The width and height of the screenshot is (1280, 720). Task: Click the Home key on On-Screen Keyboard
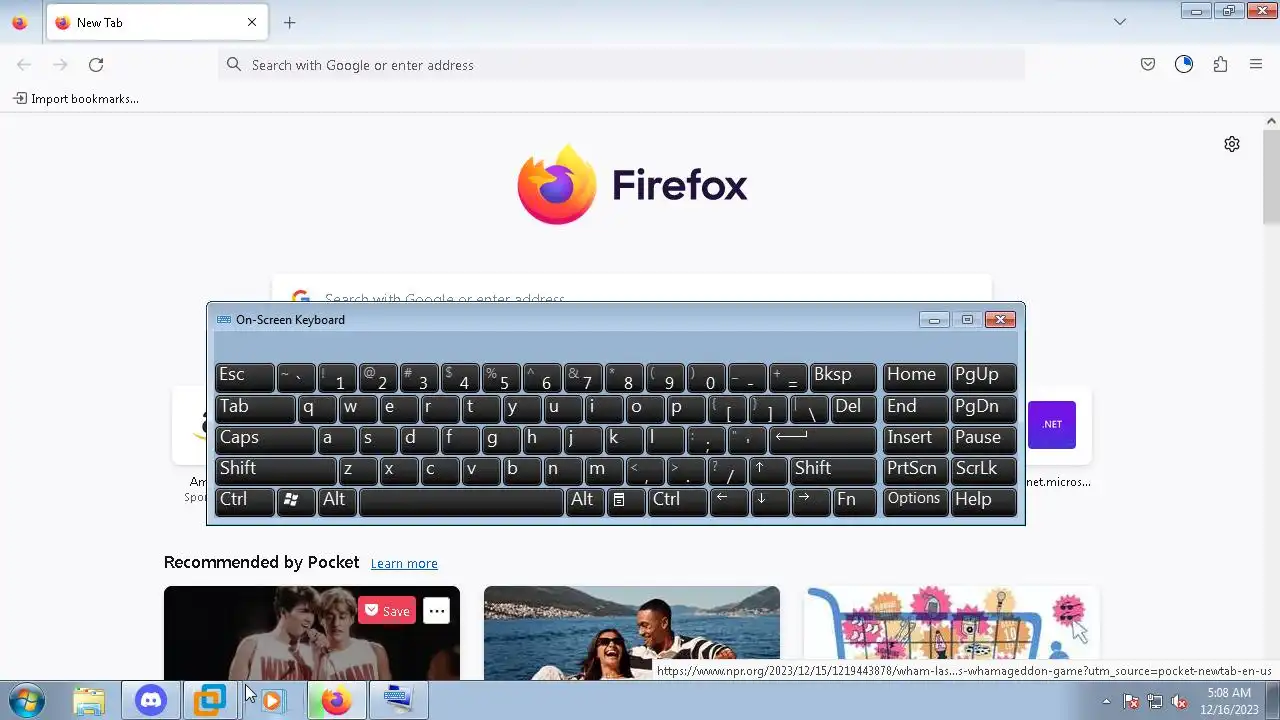tap(914, 376)
